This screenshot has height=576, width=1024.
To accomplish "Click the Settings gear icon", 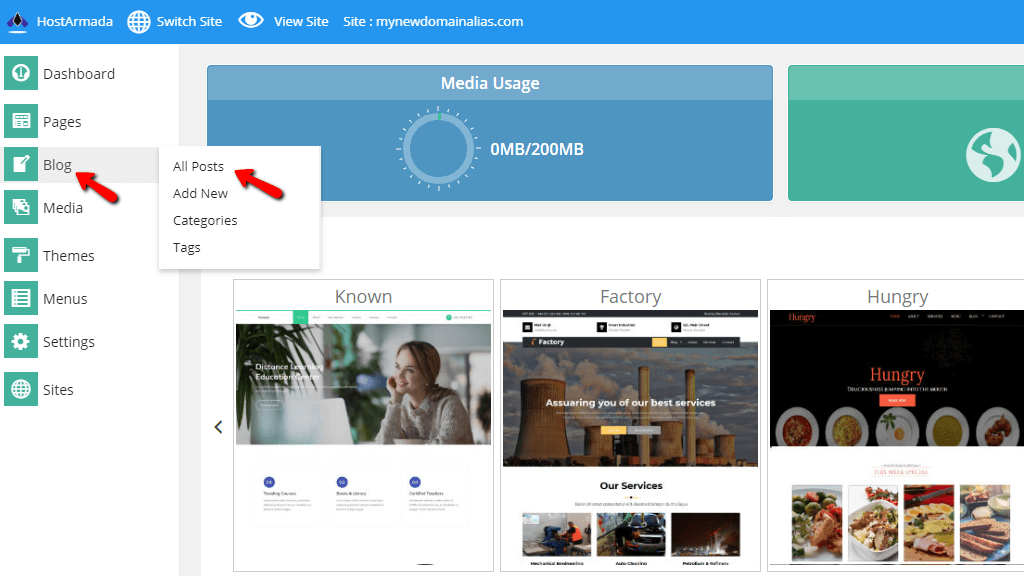I will click(21, 341).
